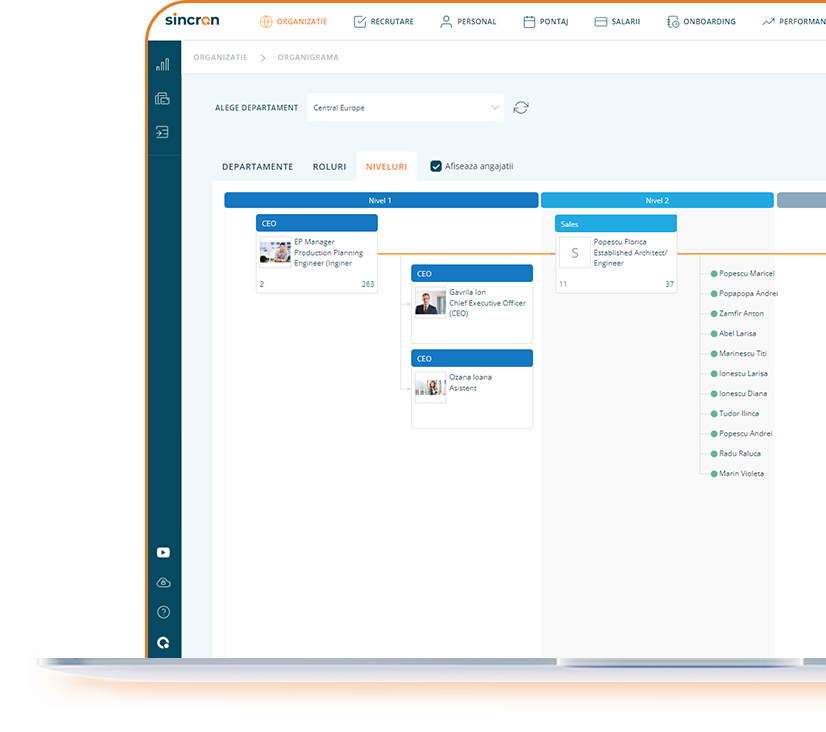The height and width of the screenshot is (732, 826).
Task: Click the YouTube play icon in sidebar
Action: point(163,552)
